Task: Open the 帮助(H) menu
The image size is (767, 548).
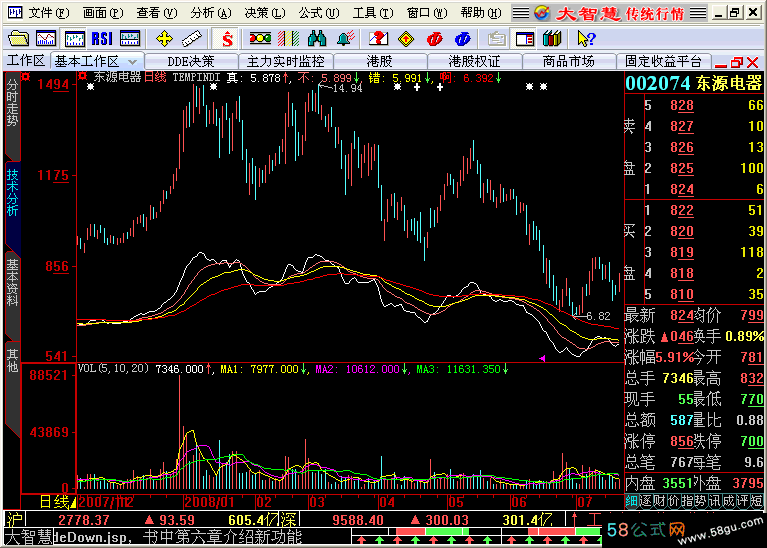Action: tap(481, 13)
